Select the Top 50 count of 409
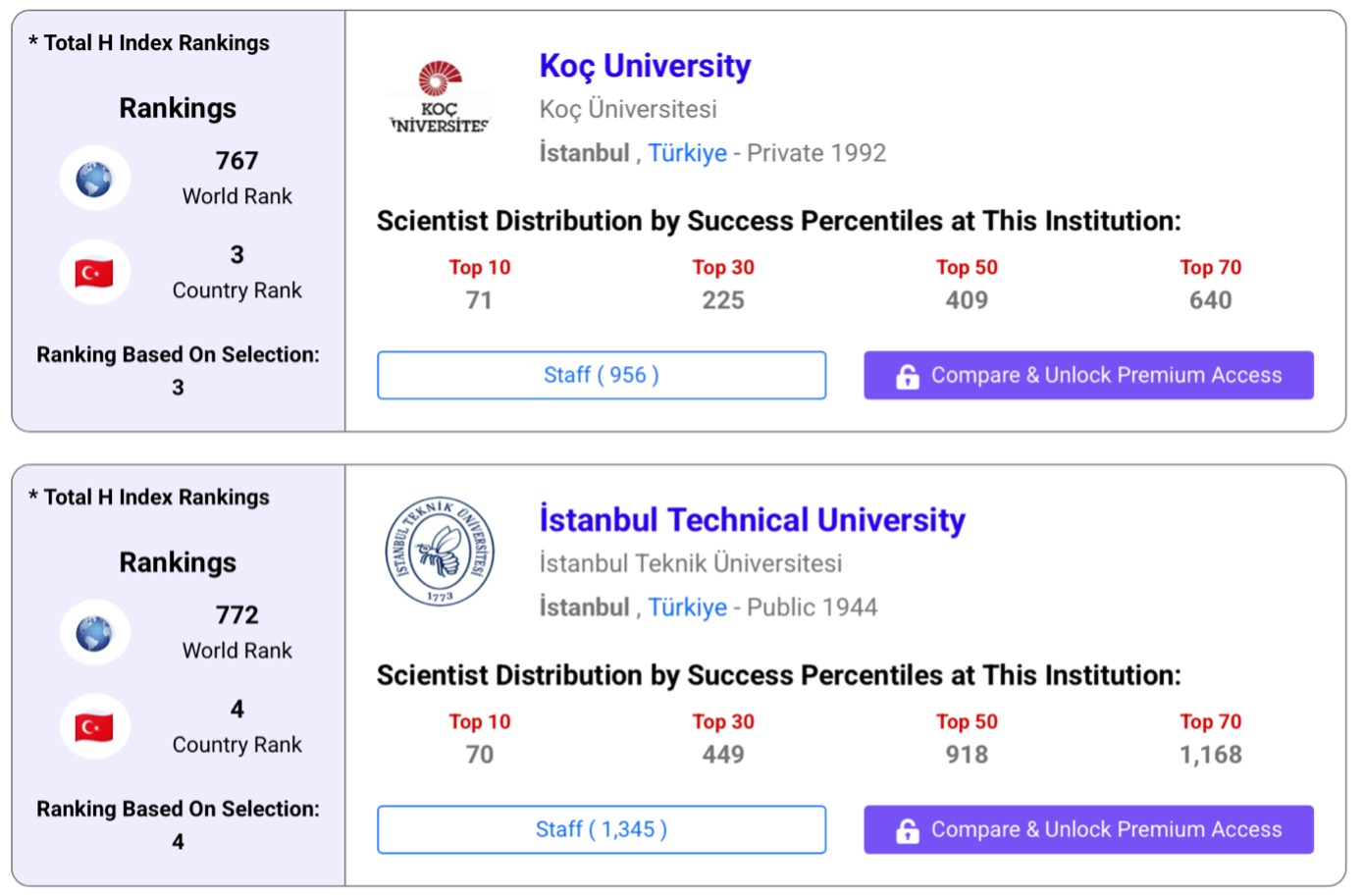This screenshot has height=896, width=1364. click(967, 300)
